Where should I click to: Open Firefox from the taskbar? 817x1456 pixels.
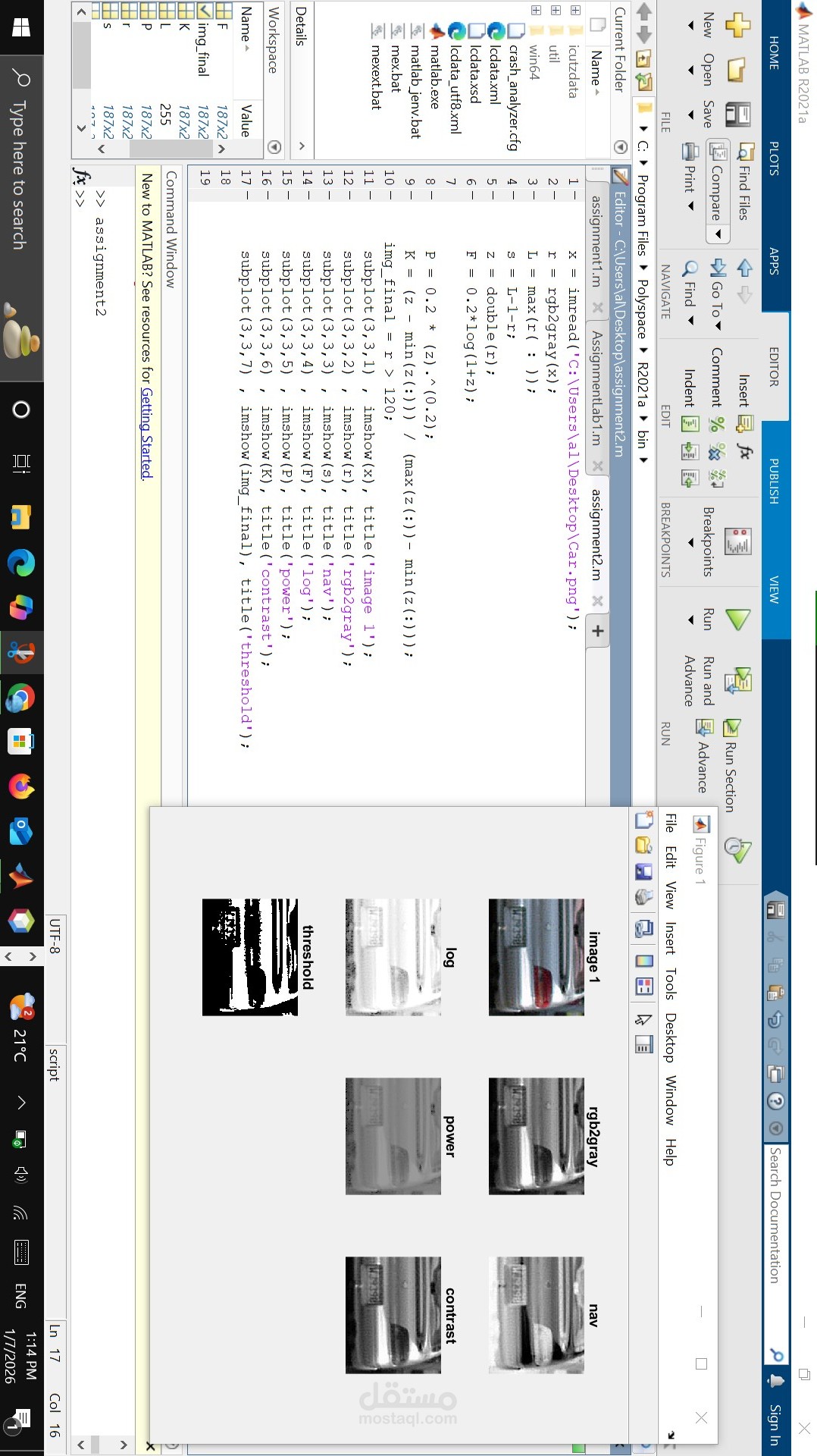[x=21, y=786]
